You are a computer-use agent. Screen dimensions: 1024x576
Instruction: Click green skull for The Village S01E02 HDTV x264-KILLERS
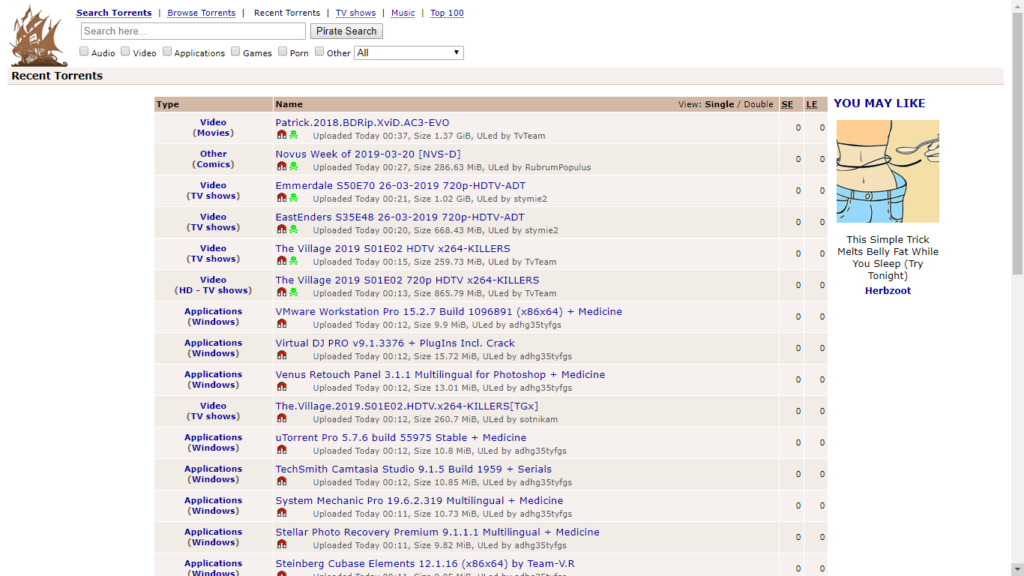294,261
